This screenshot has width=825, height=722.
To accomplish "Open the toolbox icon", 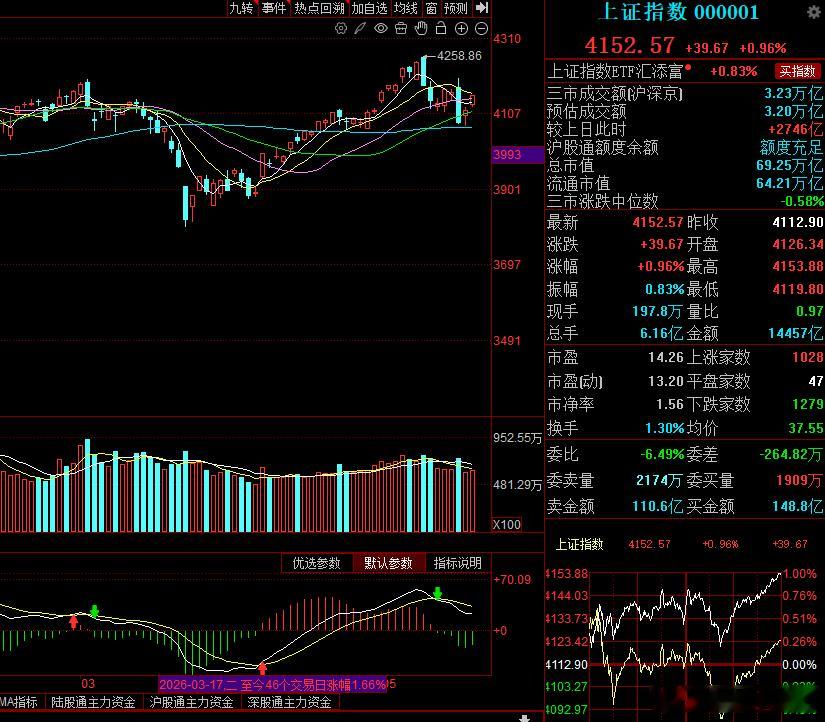I will click(x=401, y=28).
